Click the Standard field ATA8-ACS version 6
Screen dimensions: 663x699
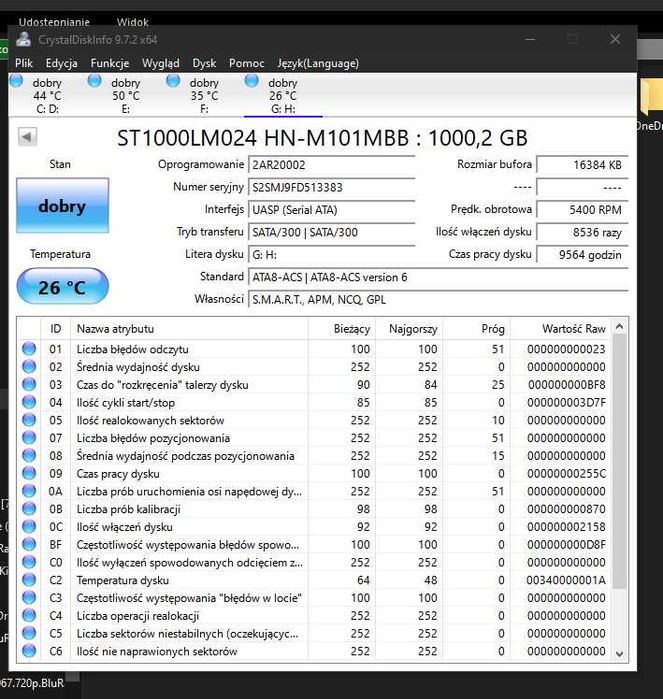(438, 277)
